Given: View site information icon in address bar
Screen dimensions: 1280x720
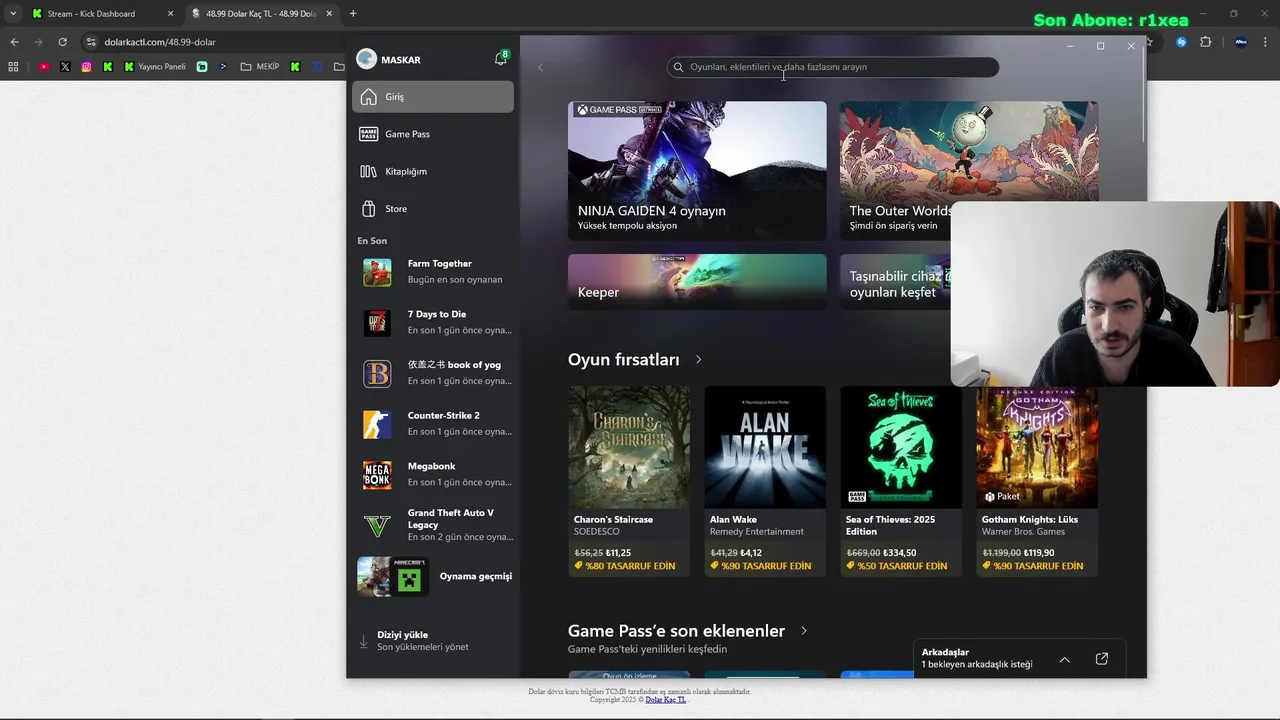Looking at the screenshot, I should 91,42.
